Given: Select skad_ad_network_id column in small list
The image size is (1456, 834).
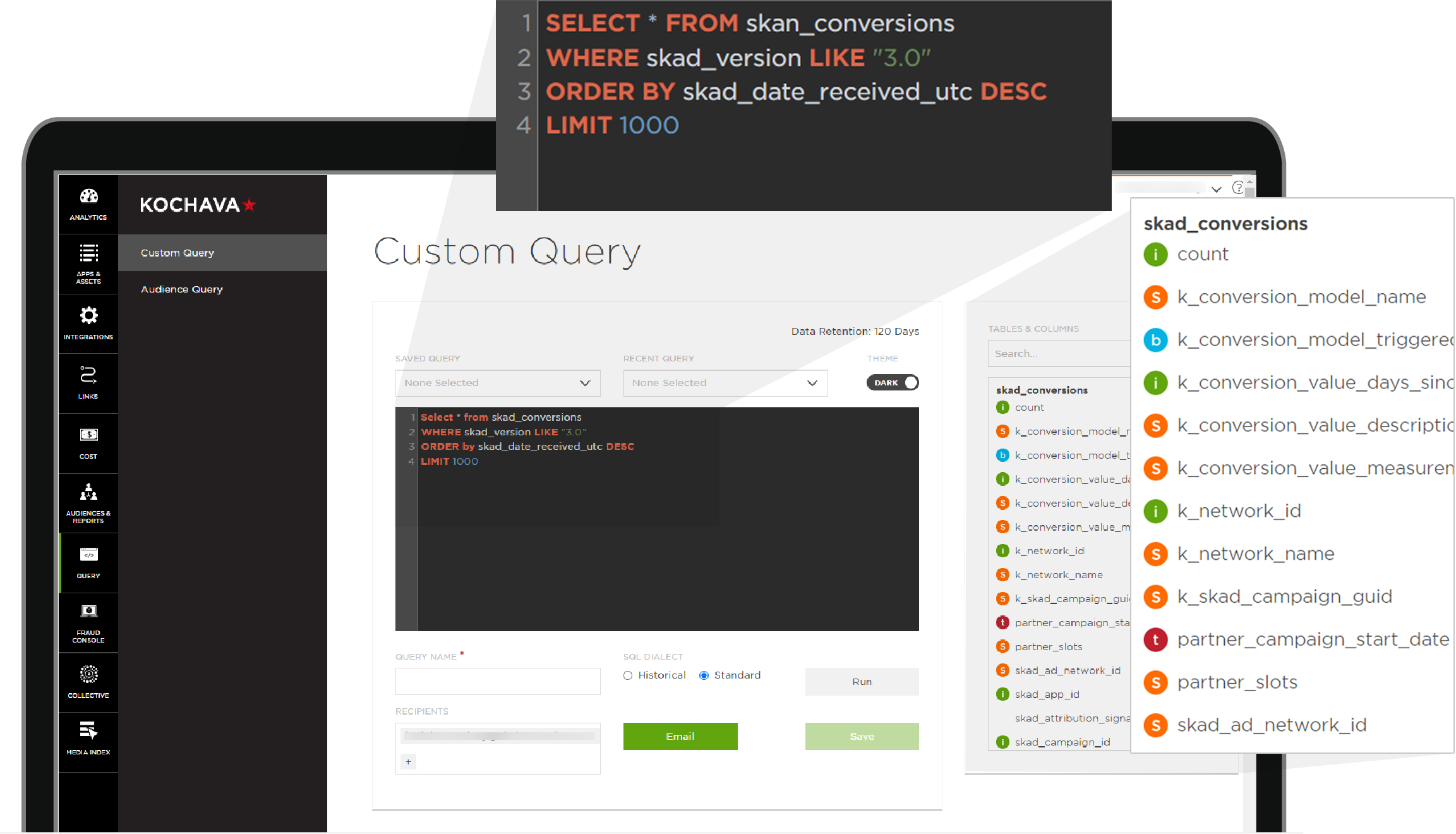Looking at the screenshot, I should tap(1068, 670).
